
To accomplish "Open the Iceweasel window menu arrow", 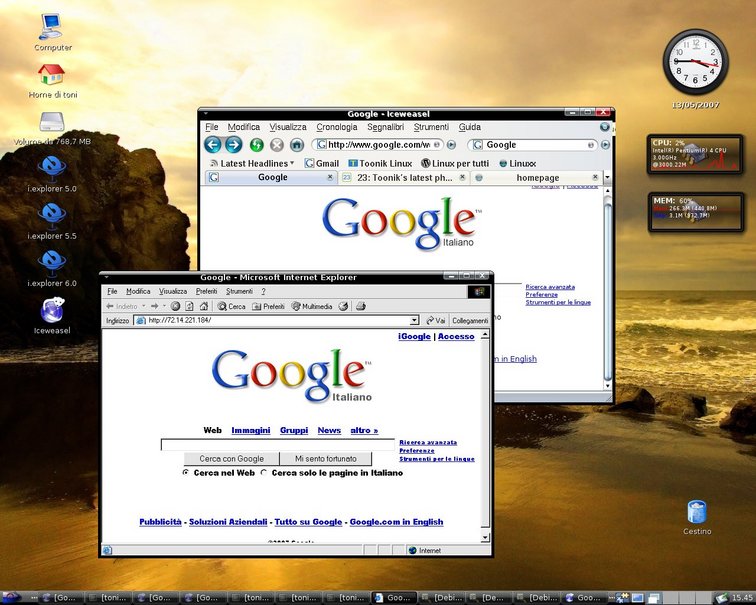I will coord(205,114).
